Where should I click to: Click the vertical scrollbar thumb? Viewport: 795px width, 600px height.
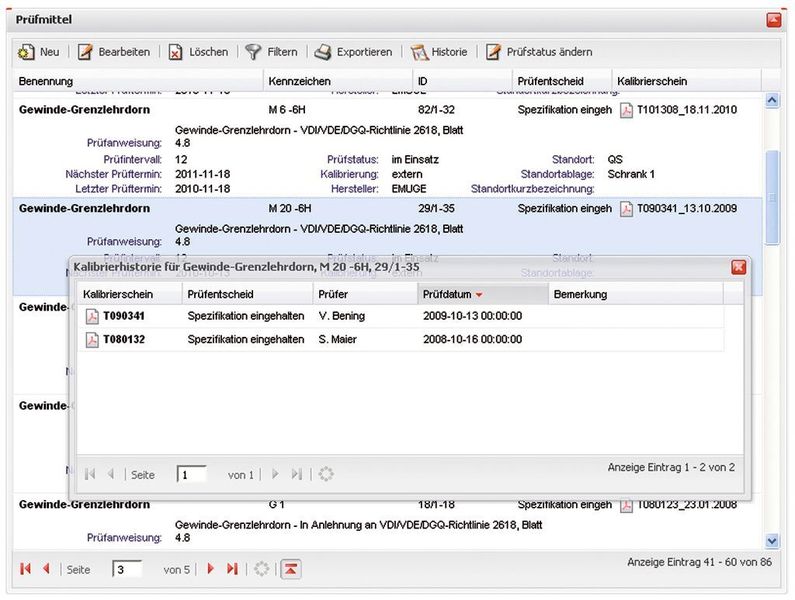pos(772,198)
